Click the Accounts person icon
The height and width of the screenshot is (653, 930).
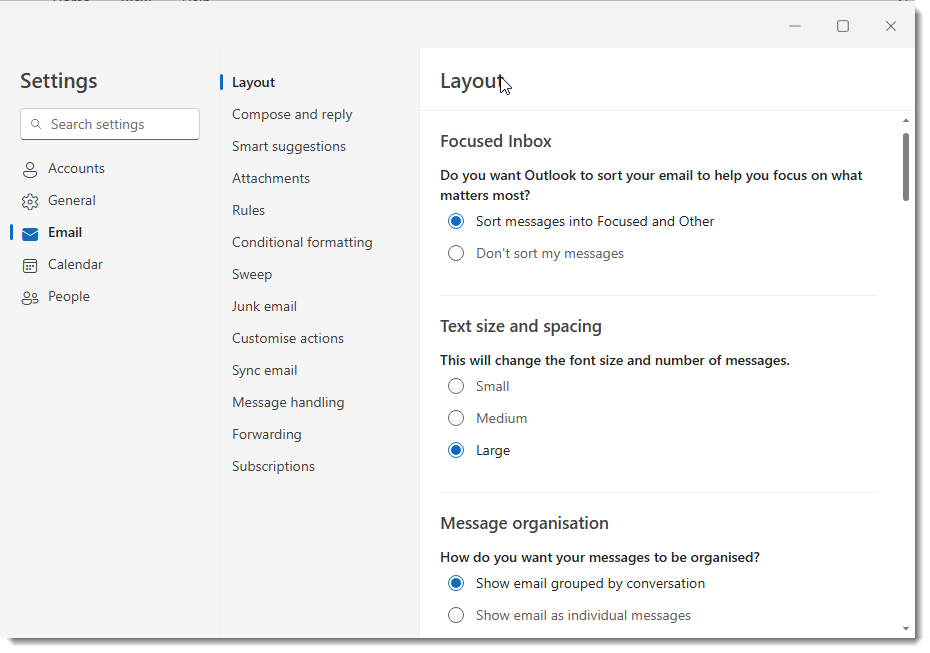point(30,168)
